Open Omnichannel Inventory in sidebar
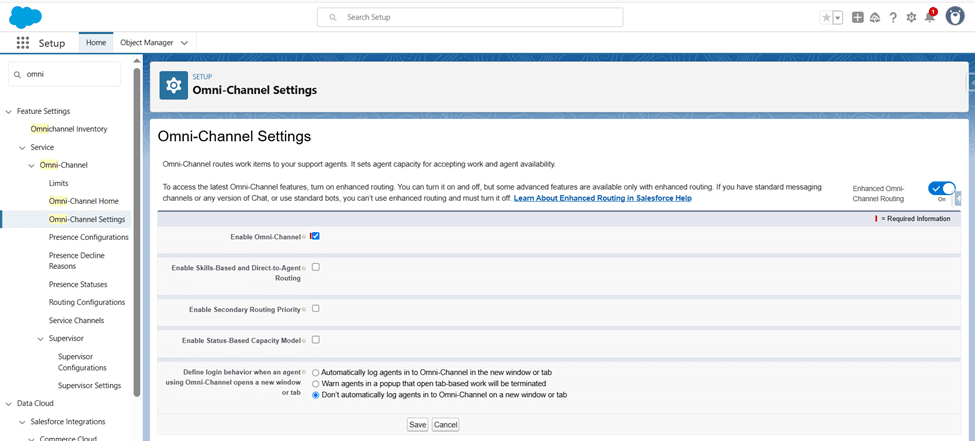Screen dimensions: 975x441 69,129
